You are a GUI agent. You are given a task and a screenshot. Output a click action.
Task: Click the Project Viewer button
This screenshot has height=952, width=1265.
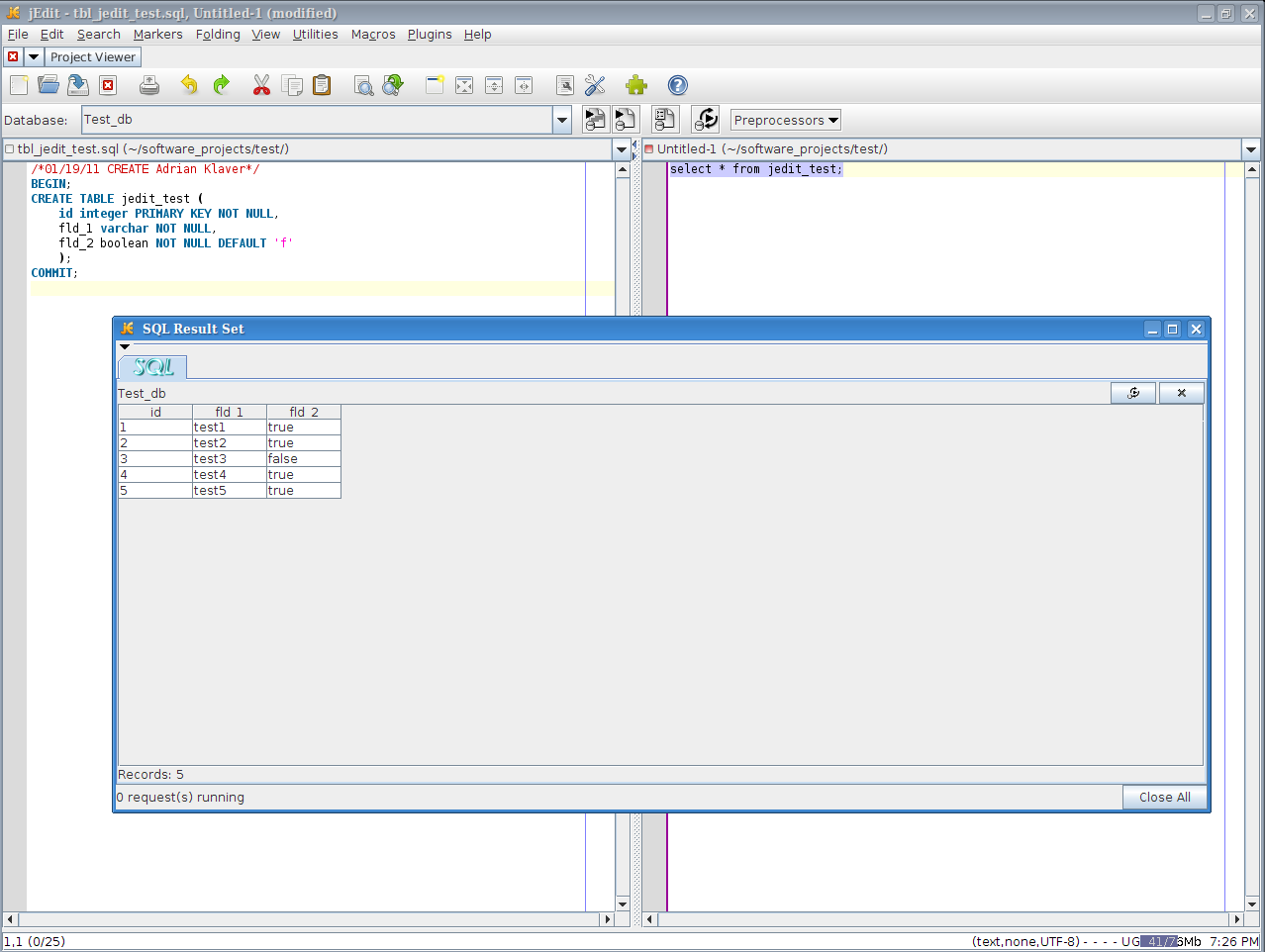[93, 57]
